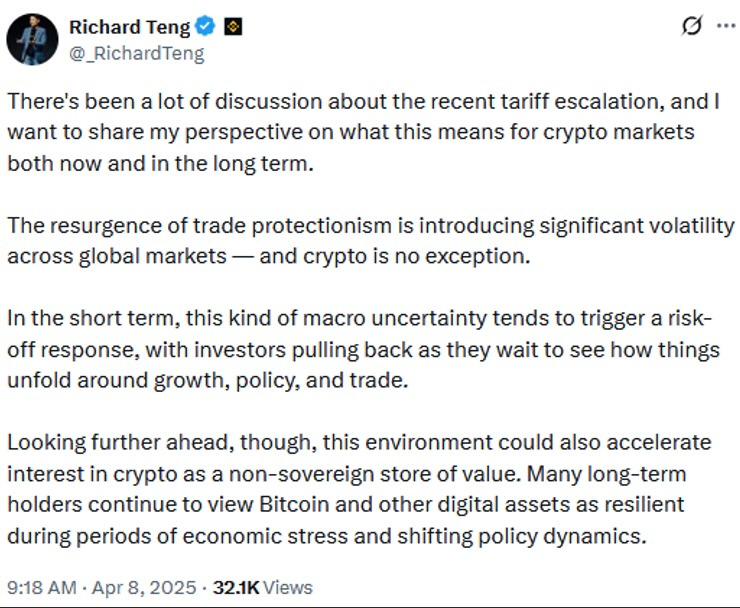This screenshot has height=608, width=740.
Task: Open the three-dot More options menu
Action: point(725,26)
